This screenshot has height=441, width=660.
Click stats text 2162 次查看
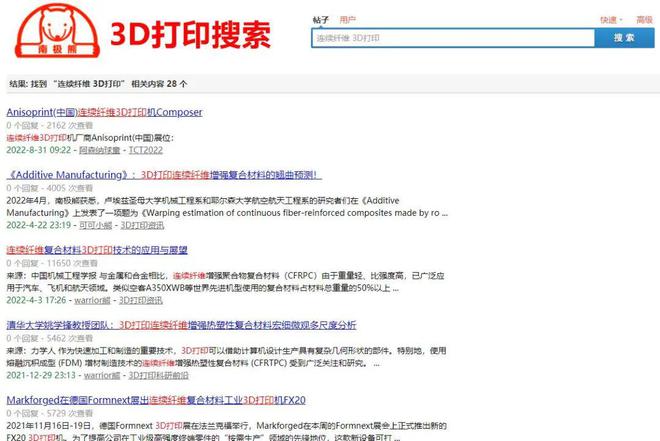point(69,125)
